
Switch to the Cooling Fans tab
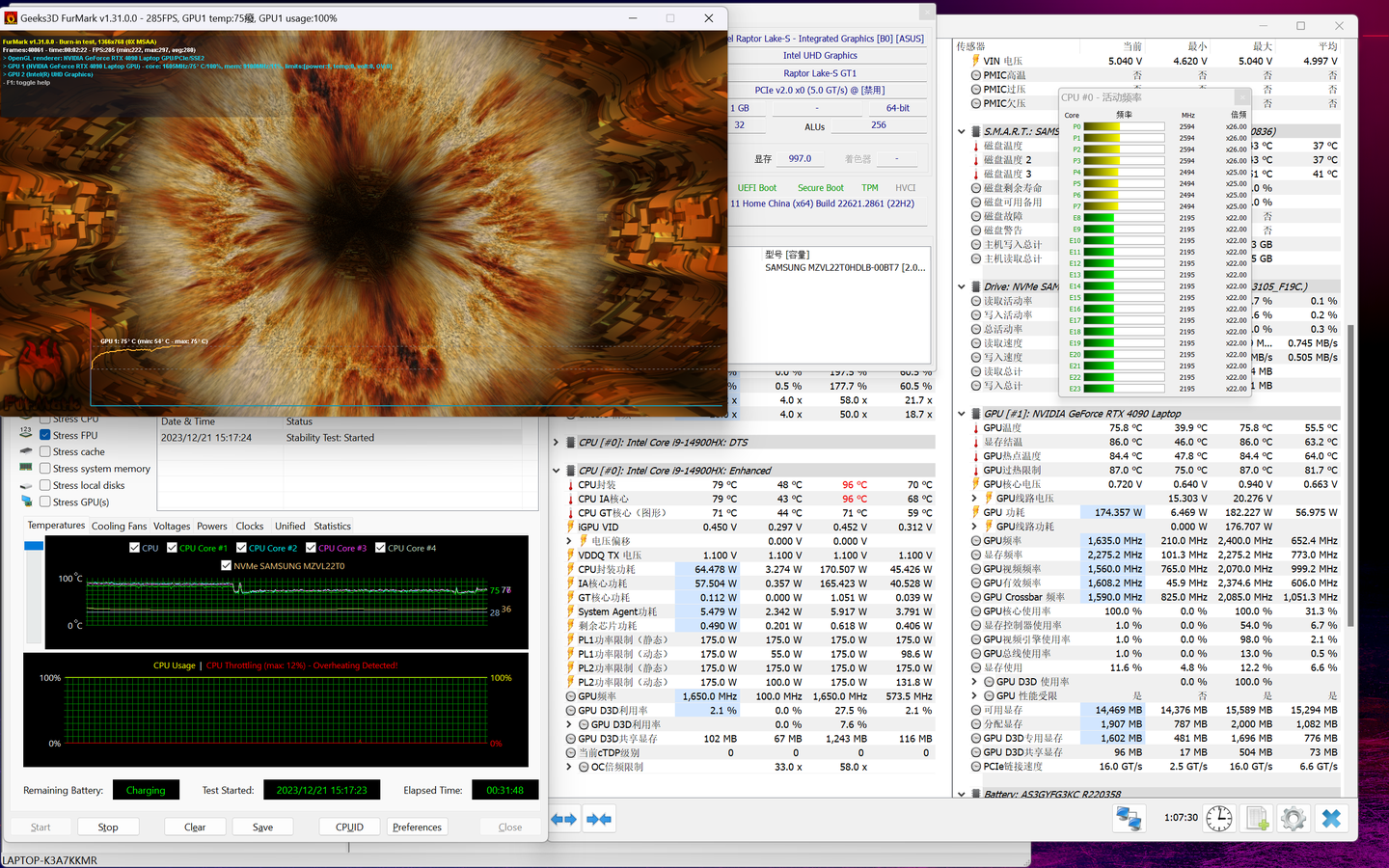pyautogui.click(x=119, y=527)
